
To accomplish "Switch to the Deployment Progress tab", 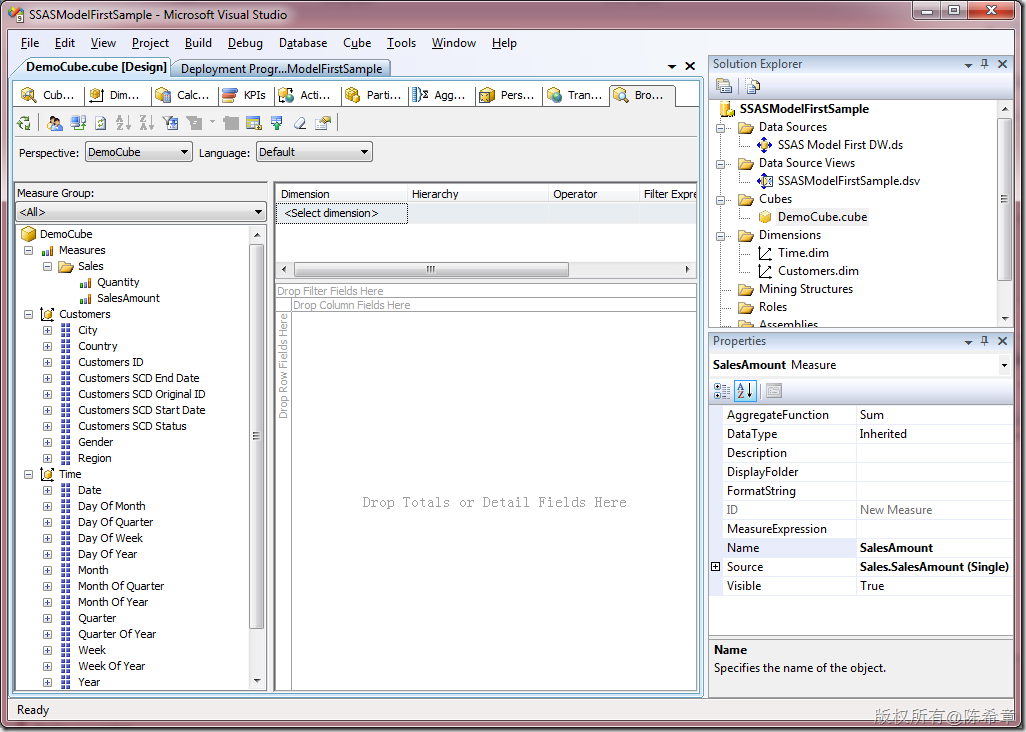I will pos(281,69).
